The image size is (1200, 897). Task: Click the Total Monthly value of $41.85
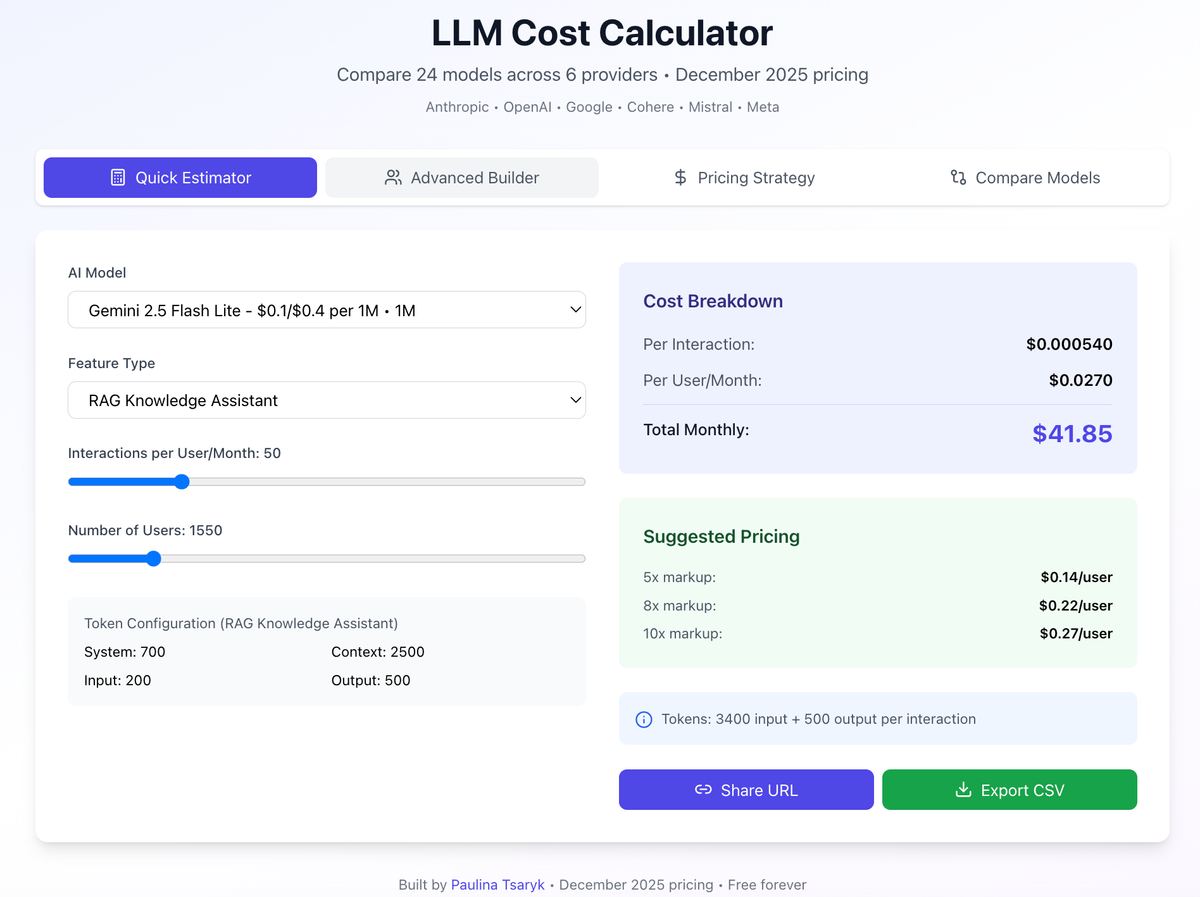1072,434
